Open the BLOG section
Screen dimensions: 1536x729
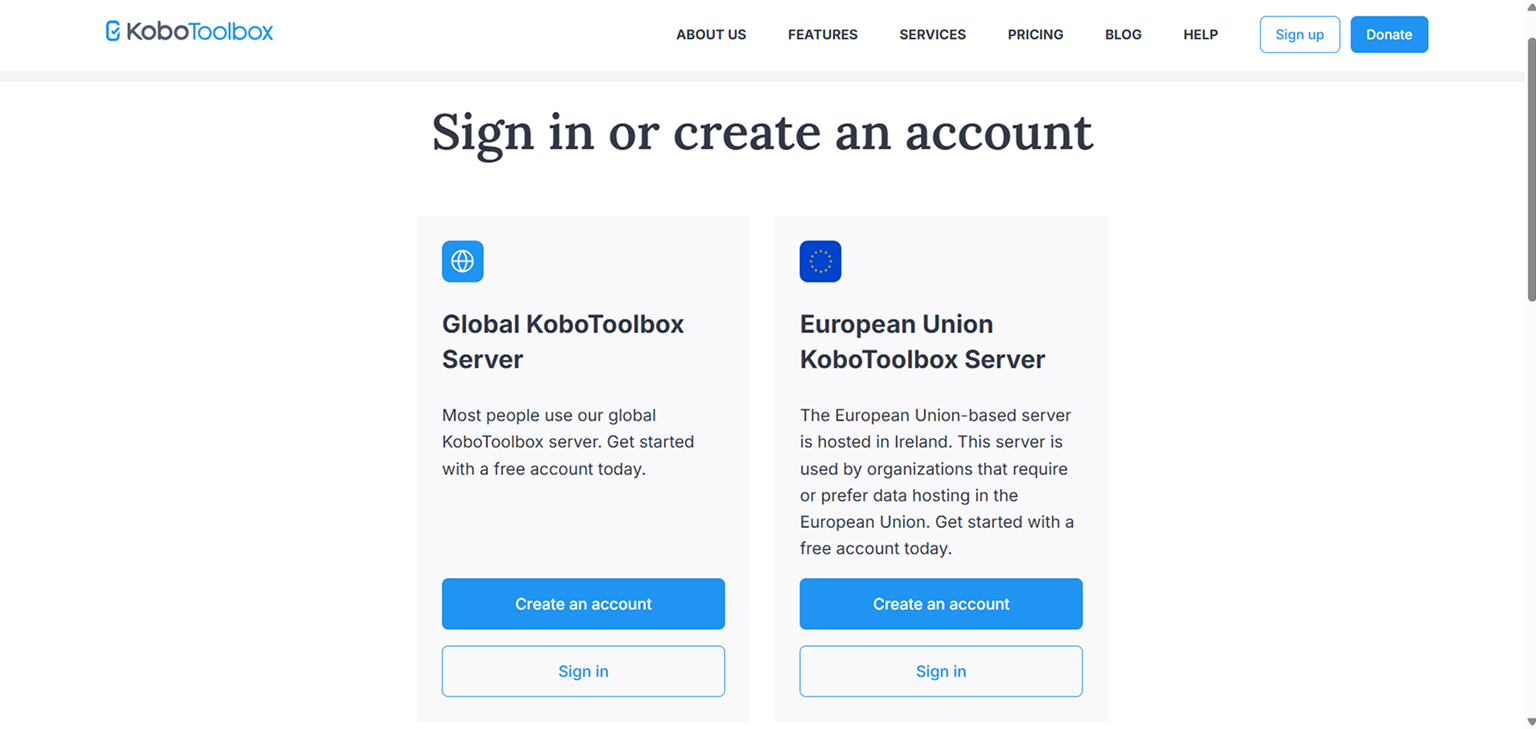1123,34
